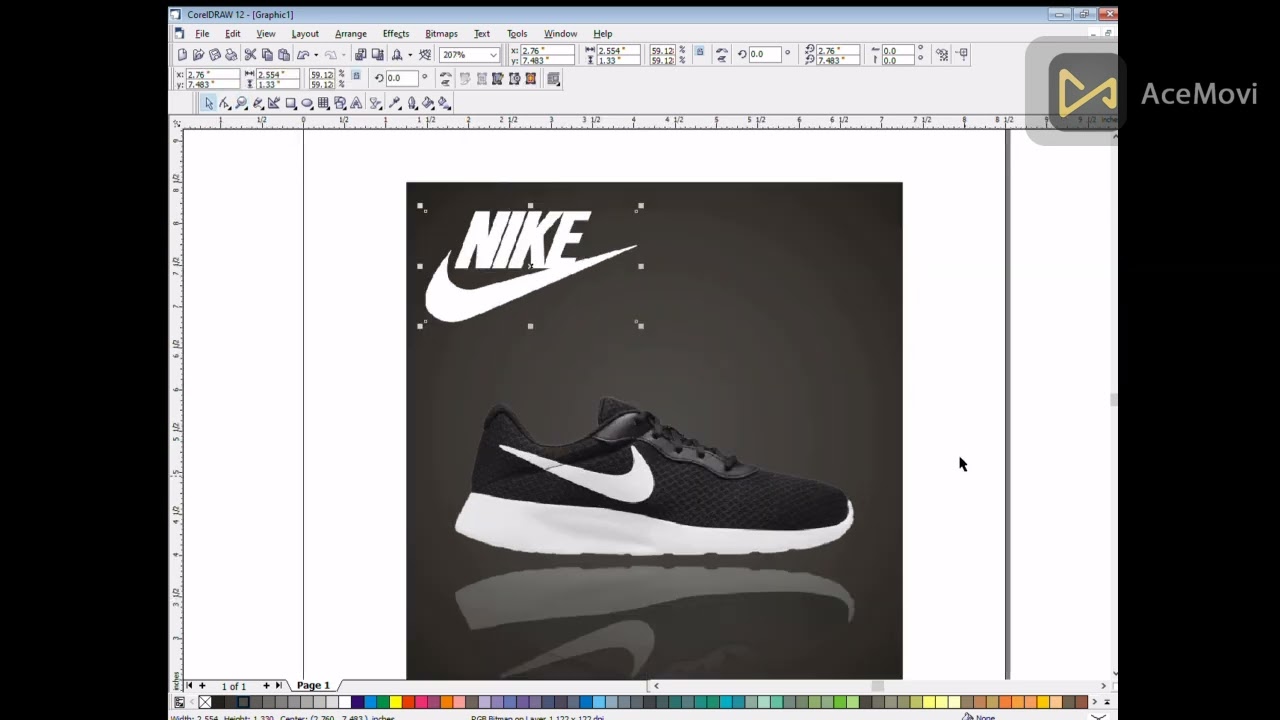Open the File menu
Viewport: 1280px width, 720px height.
(x=202, y=33)
